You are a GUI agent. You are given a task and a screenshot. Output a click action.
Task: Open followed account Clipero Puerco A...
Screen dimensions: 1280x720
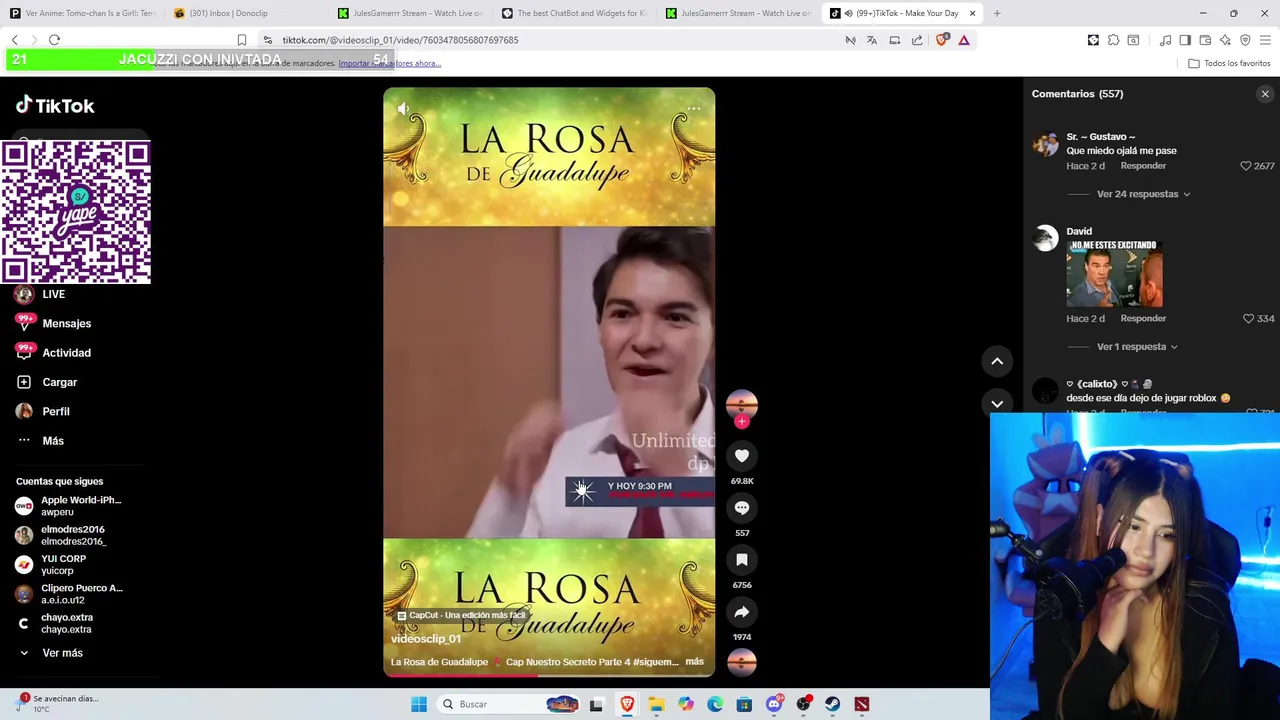(69, 594)
